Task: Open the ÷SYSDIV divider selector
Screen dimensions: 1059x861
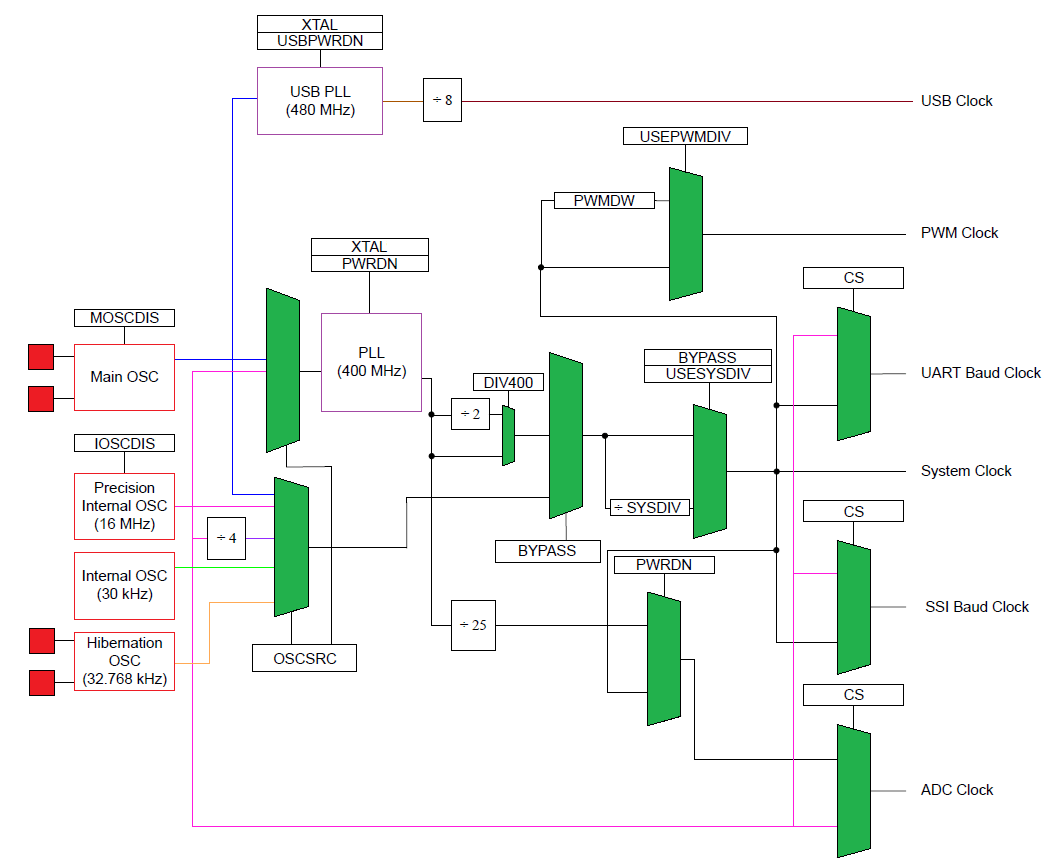Action: pos(650,506)
